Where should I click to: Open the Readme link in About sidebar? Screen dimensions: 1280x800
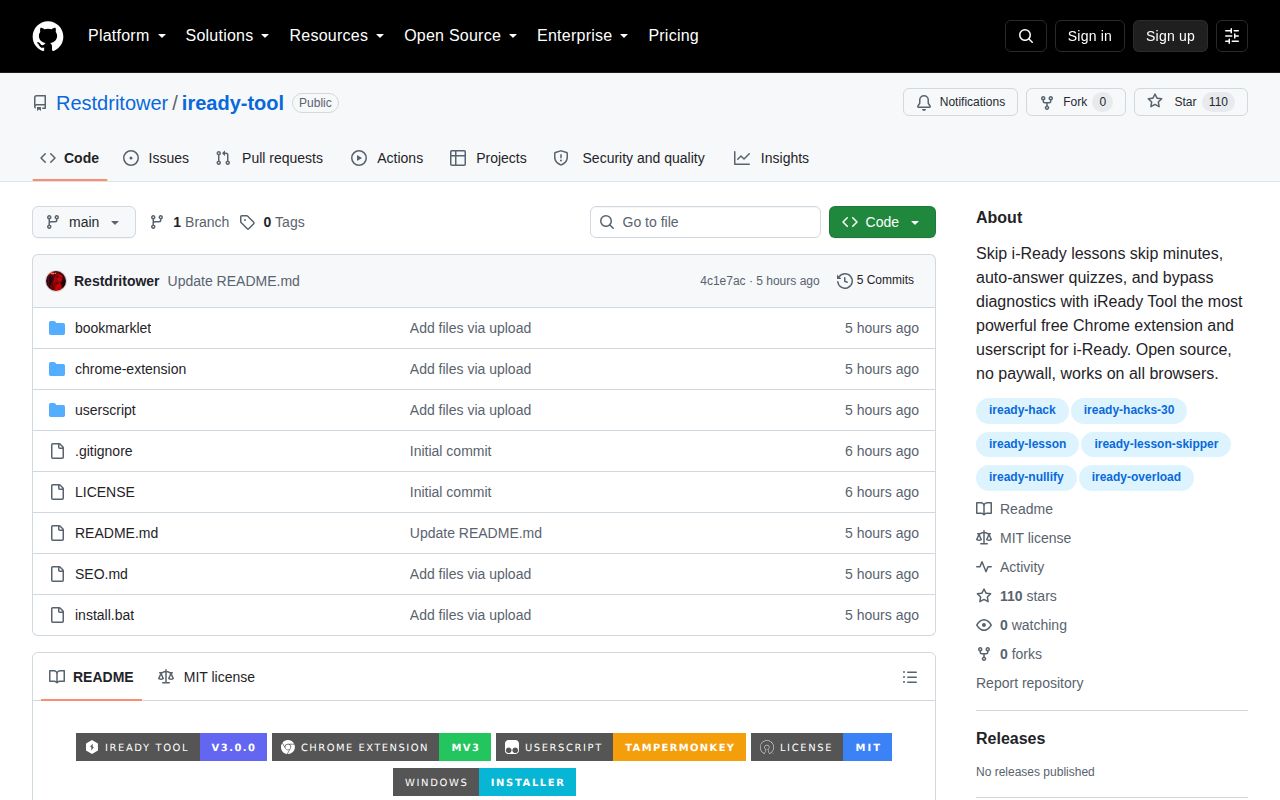coord(1014,509)
